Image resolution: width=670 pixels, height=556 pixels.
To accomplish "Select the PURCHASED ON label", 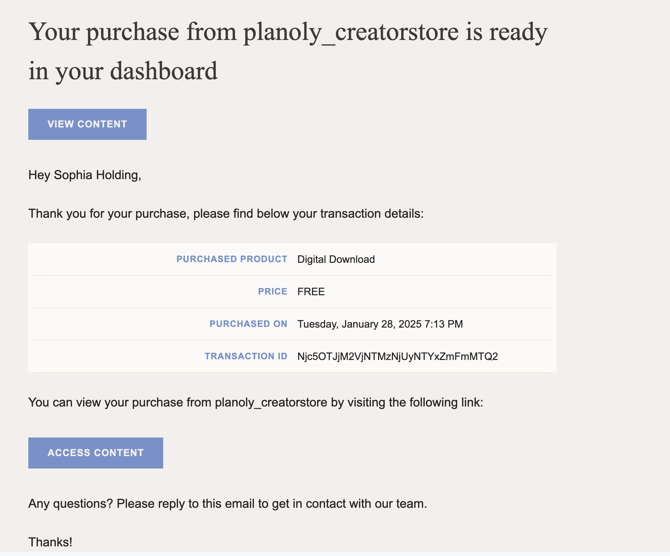I will tap(248, 324).
